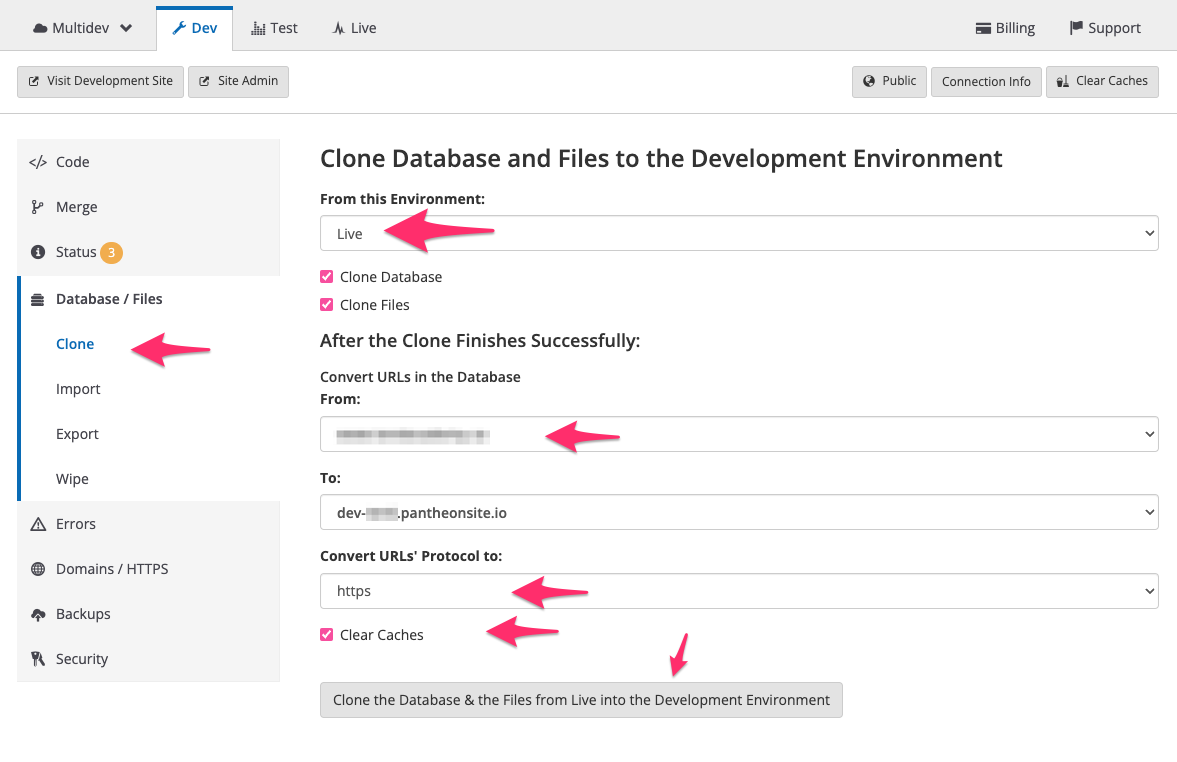Screen dimensions: 1177x762
Task: Click the external link icon on Site Admin
Action: click(x=204, y=81)
